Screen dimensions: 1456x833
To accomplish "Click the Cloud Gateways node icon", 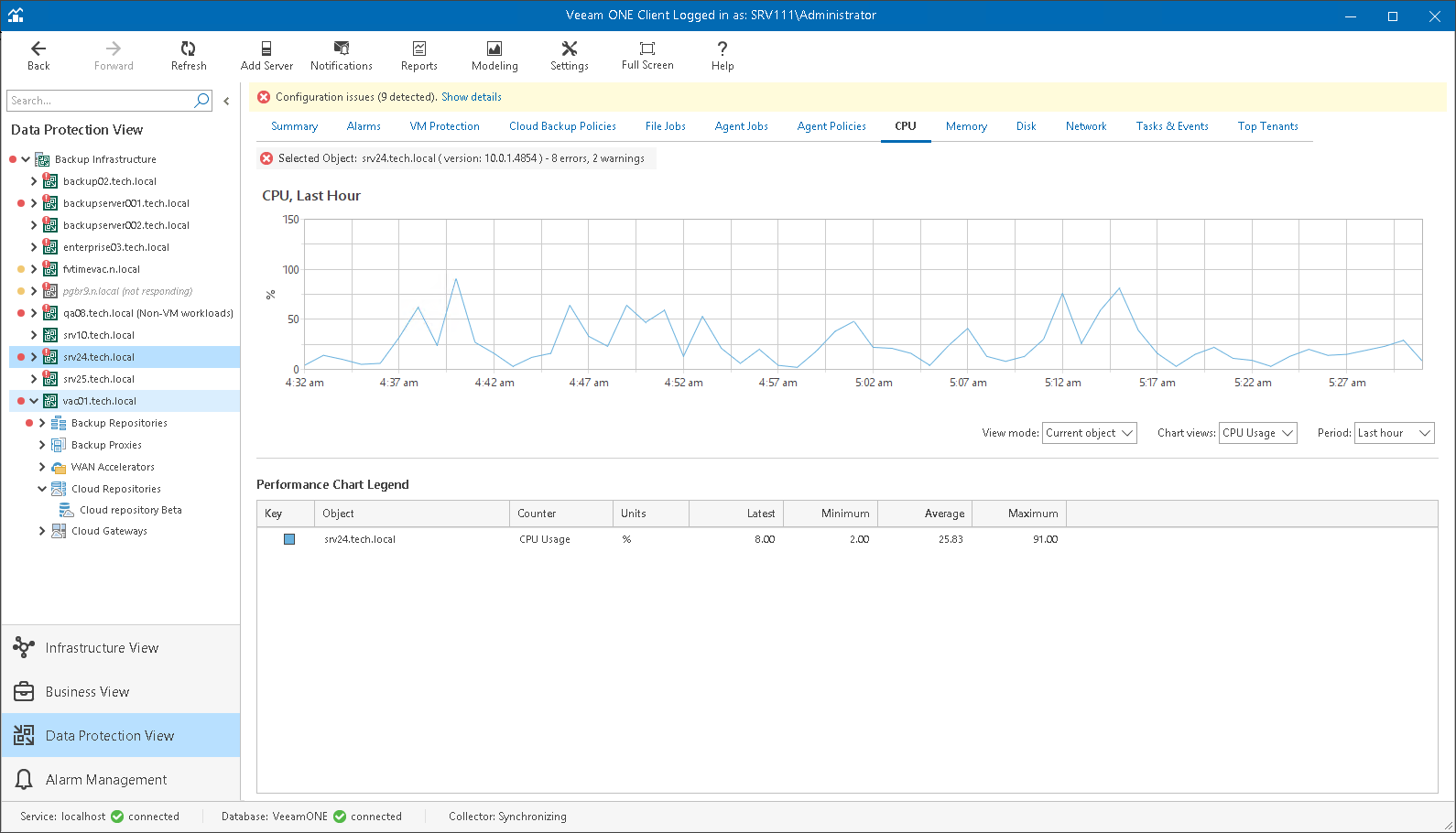I will click(x=59, y=531).
